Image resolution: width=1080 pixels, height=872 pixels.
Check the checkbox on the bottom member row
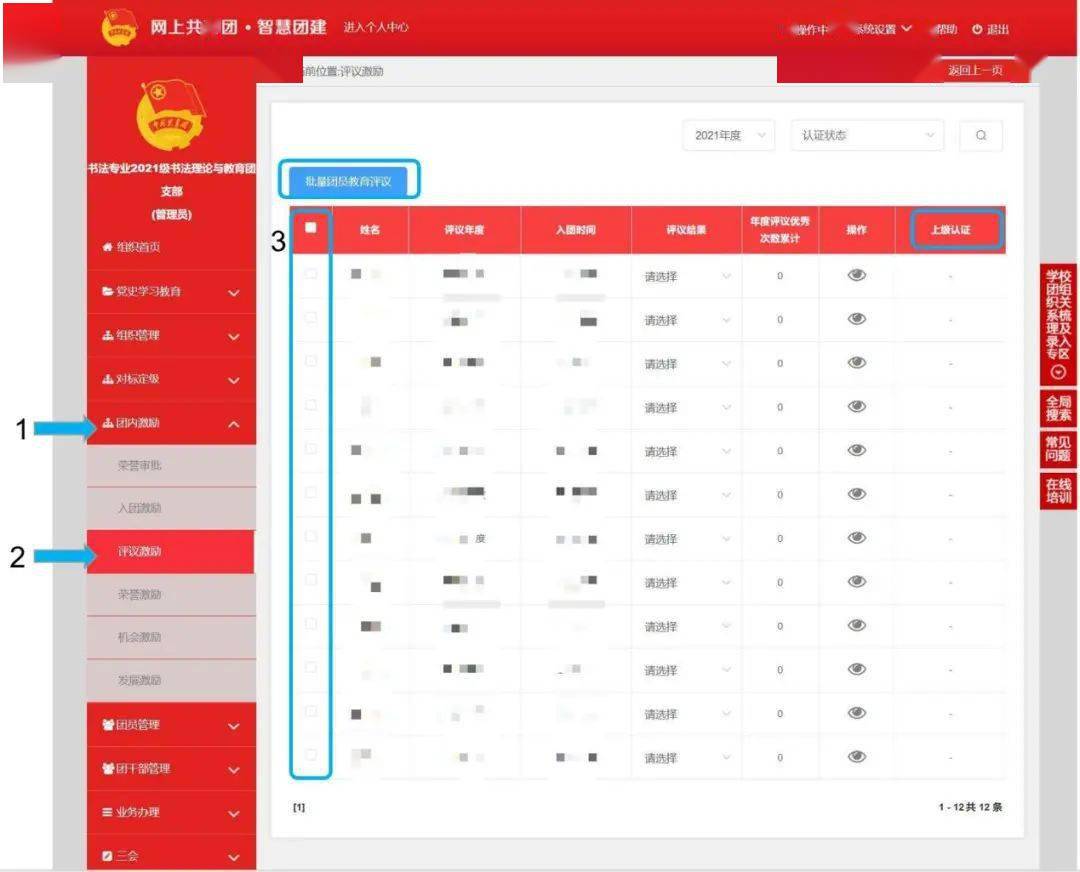310,757
